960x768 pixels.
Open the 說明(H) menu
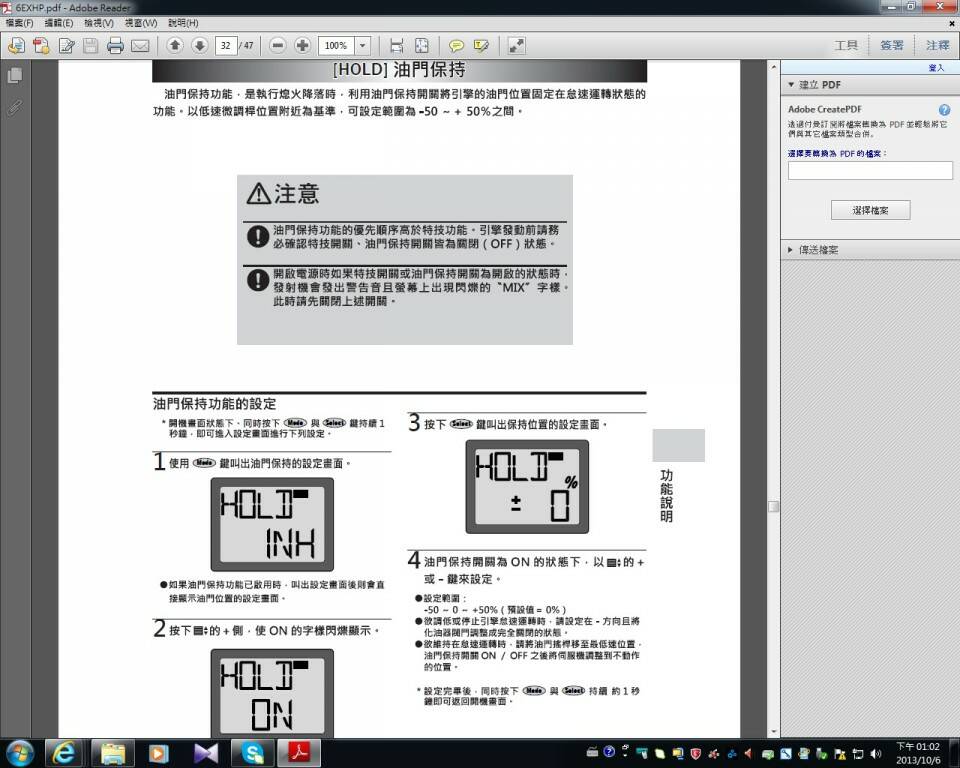(x=183, y=23)
